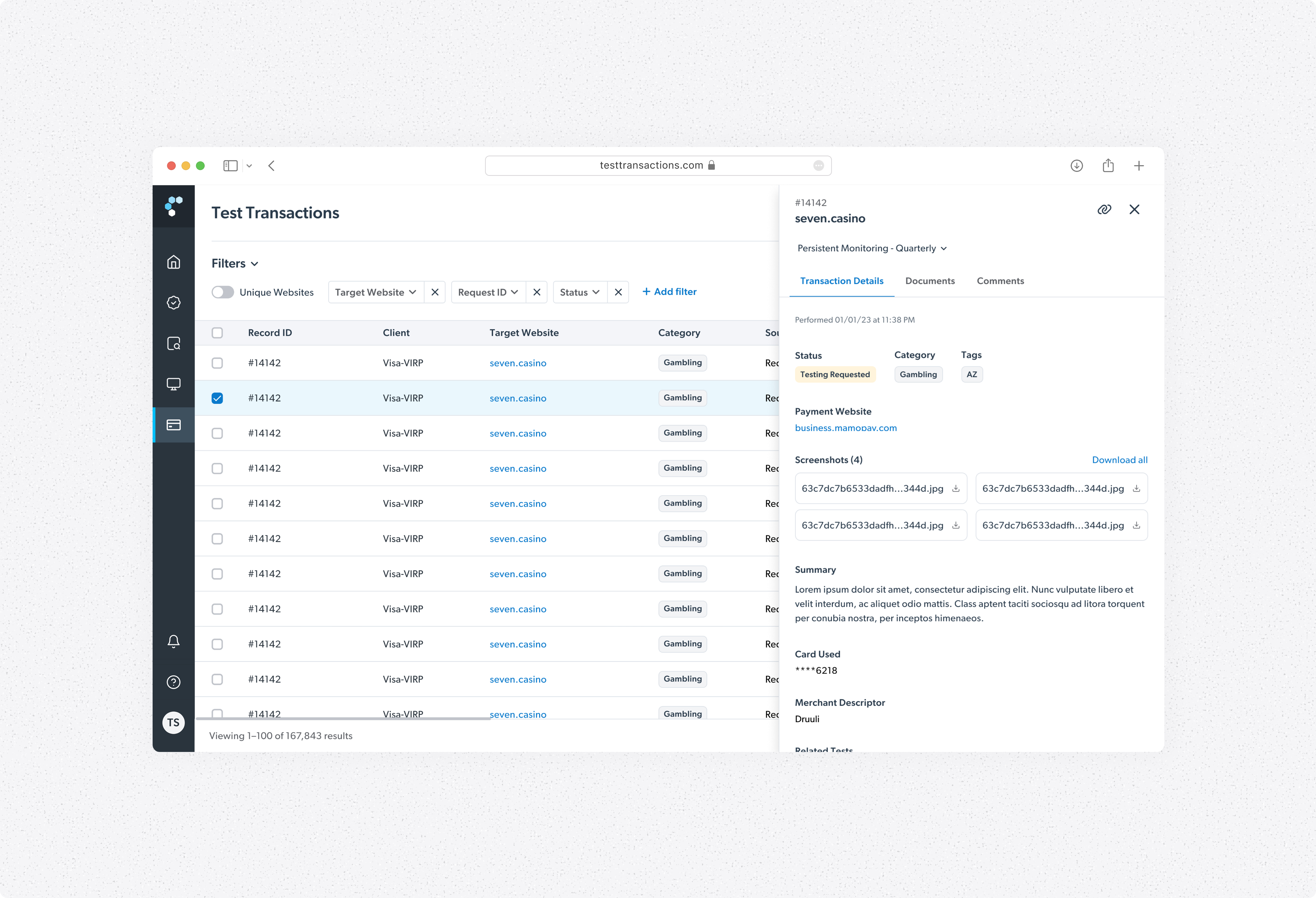Check the sixth row's checkbox

217,539
